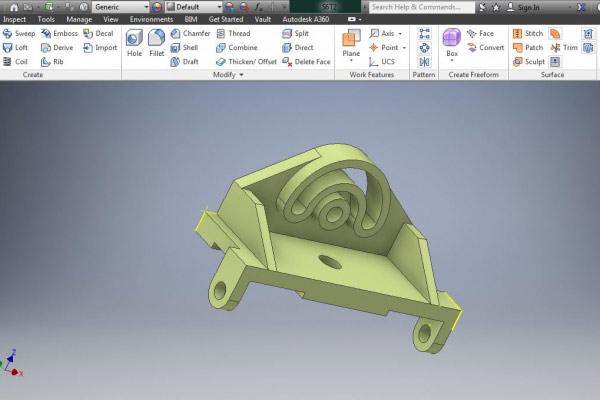Expand the Axis dropdown arrow
Viewport: 600px width, 400px height.
[x=402, y=33]
